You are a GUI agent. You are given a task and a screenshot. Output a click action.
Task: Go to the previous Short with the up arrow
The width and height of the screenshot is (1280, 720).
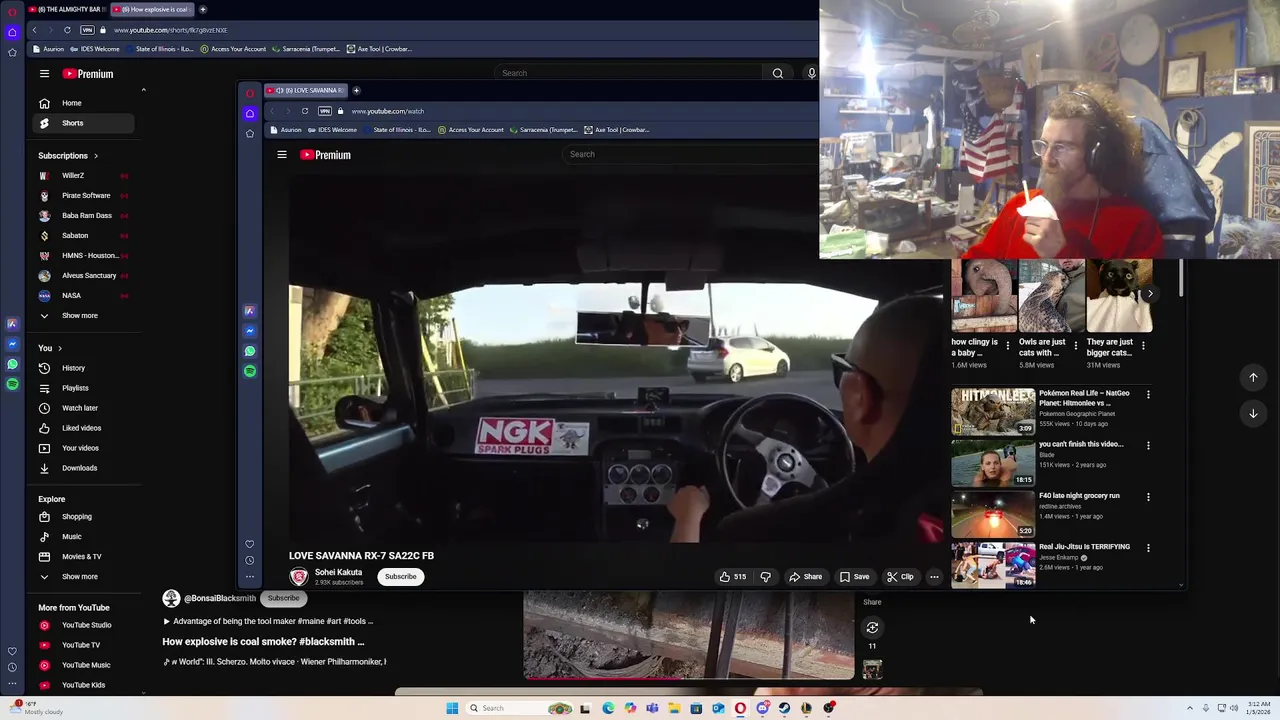coord(1253,377)
